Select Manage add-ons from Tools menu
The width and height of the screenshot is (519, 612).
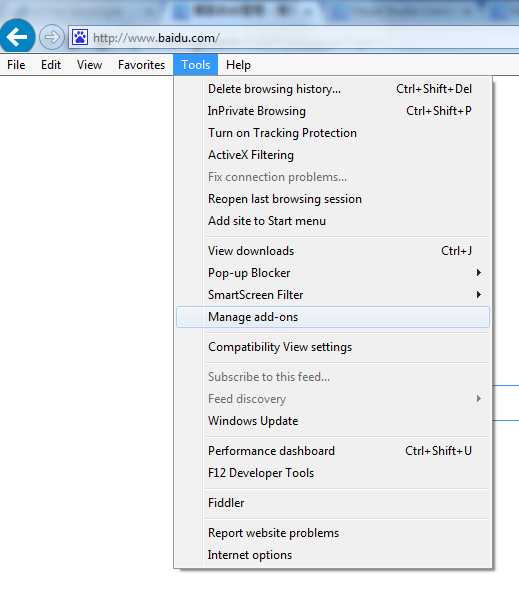pos(332,317)
